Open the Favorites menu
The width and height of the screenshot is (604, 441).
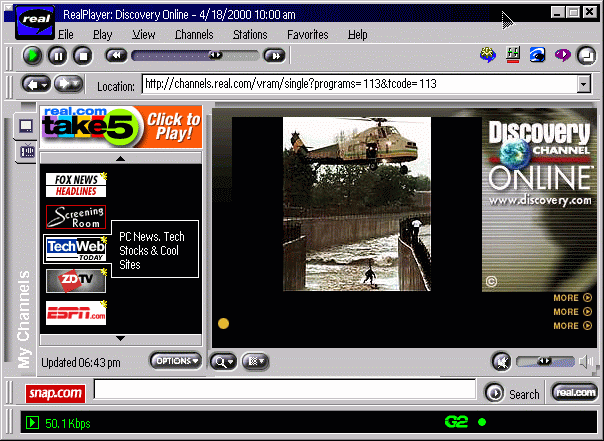[x=307, y=35]
